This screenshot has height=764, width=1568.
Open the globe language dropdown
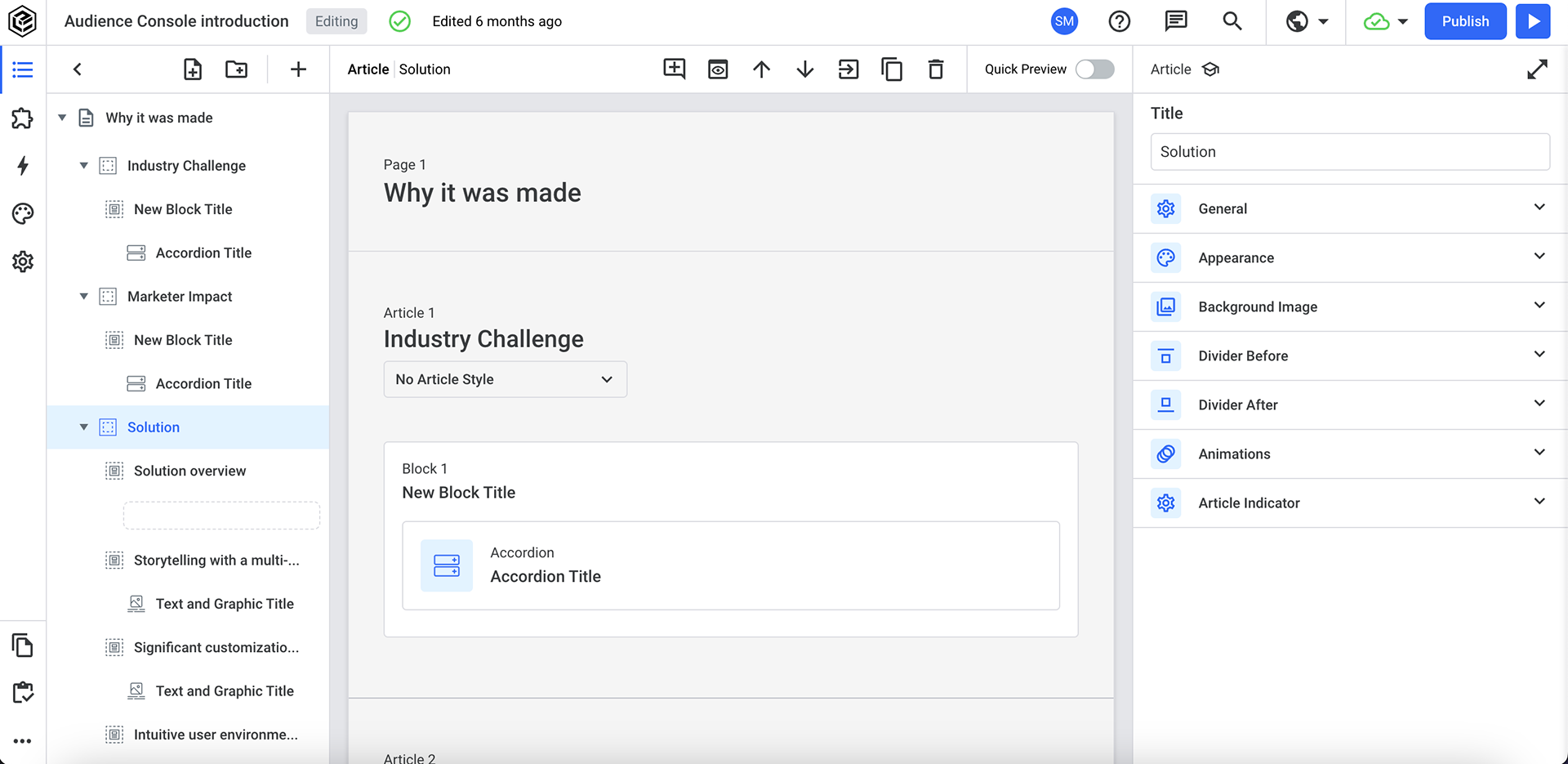pyautogui.click(x=1307, y=21)
